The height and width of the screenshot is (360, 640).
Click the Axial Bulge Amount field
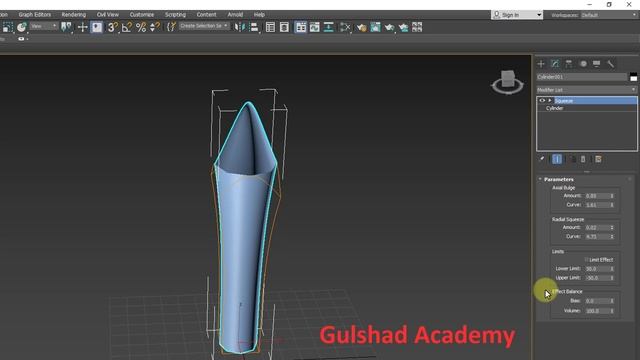pos(596,196)
